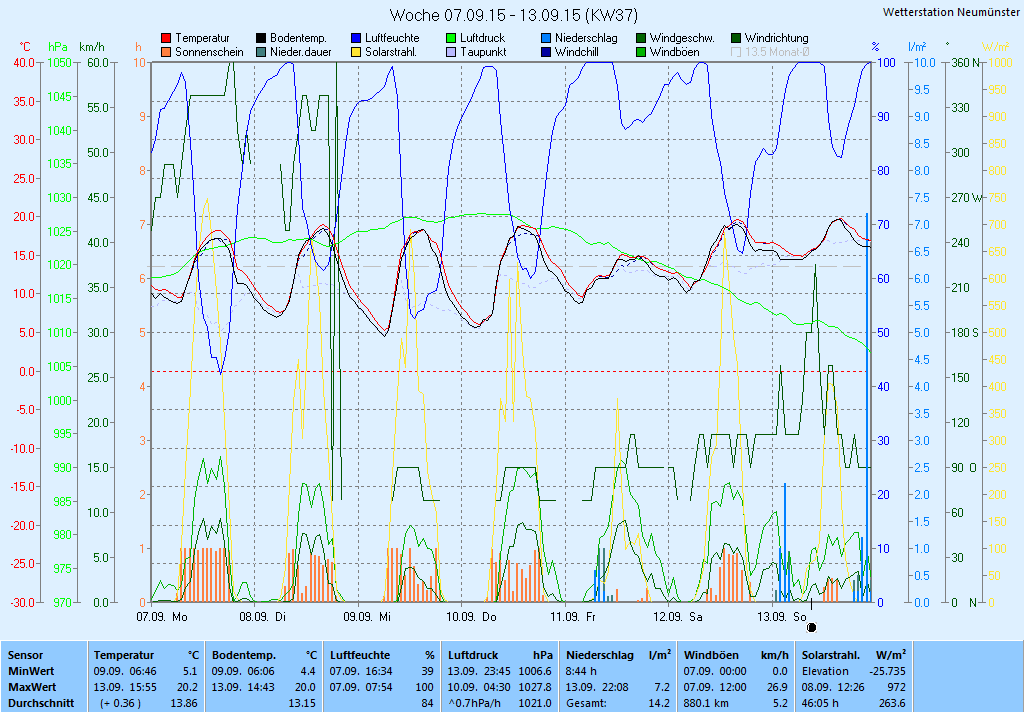Click the sunshine total 46:05 h
The image size is (1024, 712).
[x=820, y=704]
